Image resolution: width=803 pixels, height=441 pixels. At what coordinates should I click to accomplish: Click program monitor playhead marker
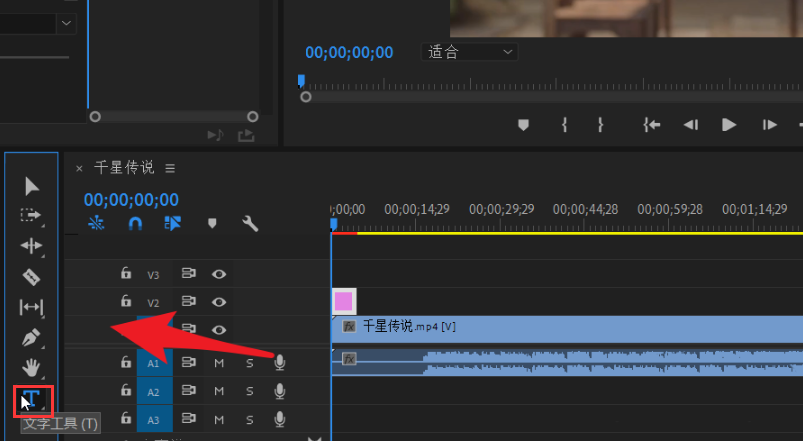click(301, 80)
